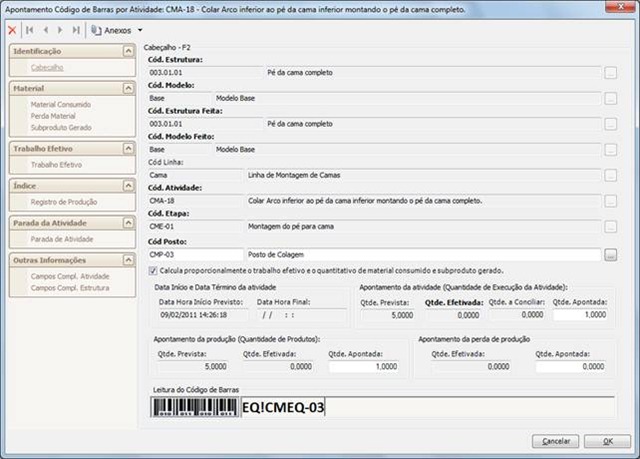The width and height of the screenshot is (640, 459).
Task: Go to previous record arrow icon
Action: 46,30
